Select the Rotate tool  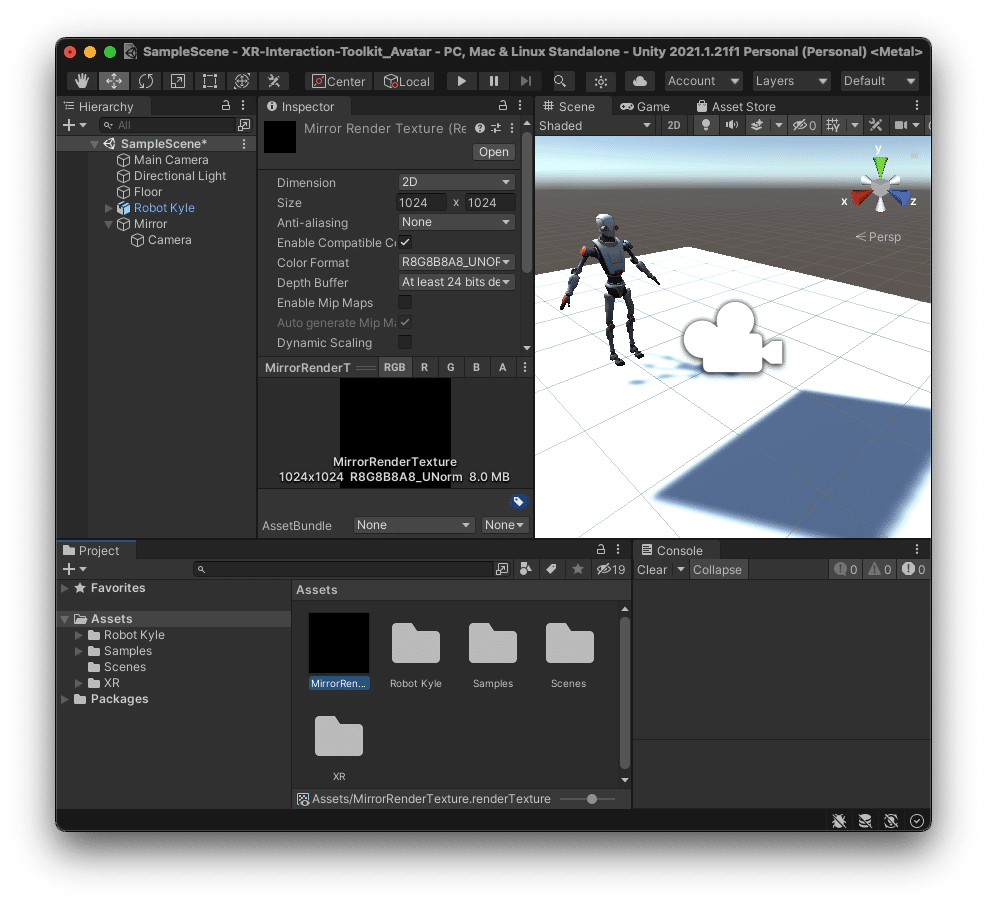[x=146, y=81]
